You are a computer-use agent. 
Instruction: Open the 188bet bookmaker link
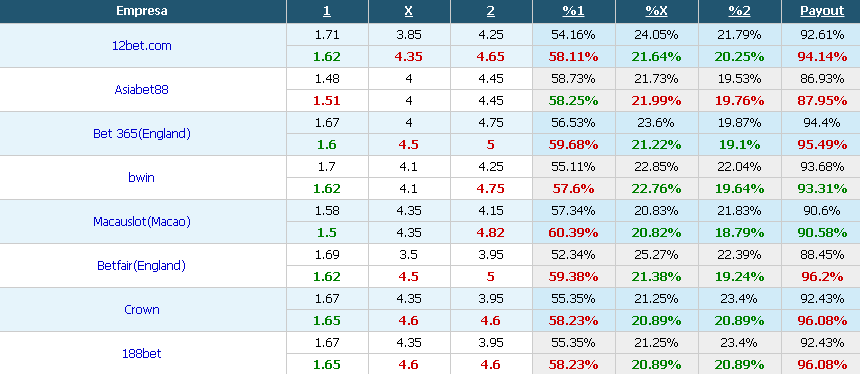142,353
